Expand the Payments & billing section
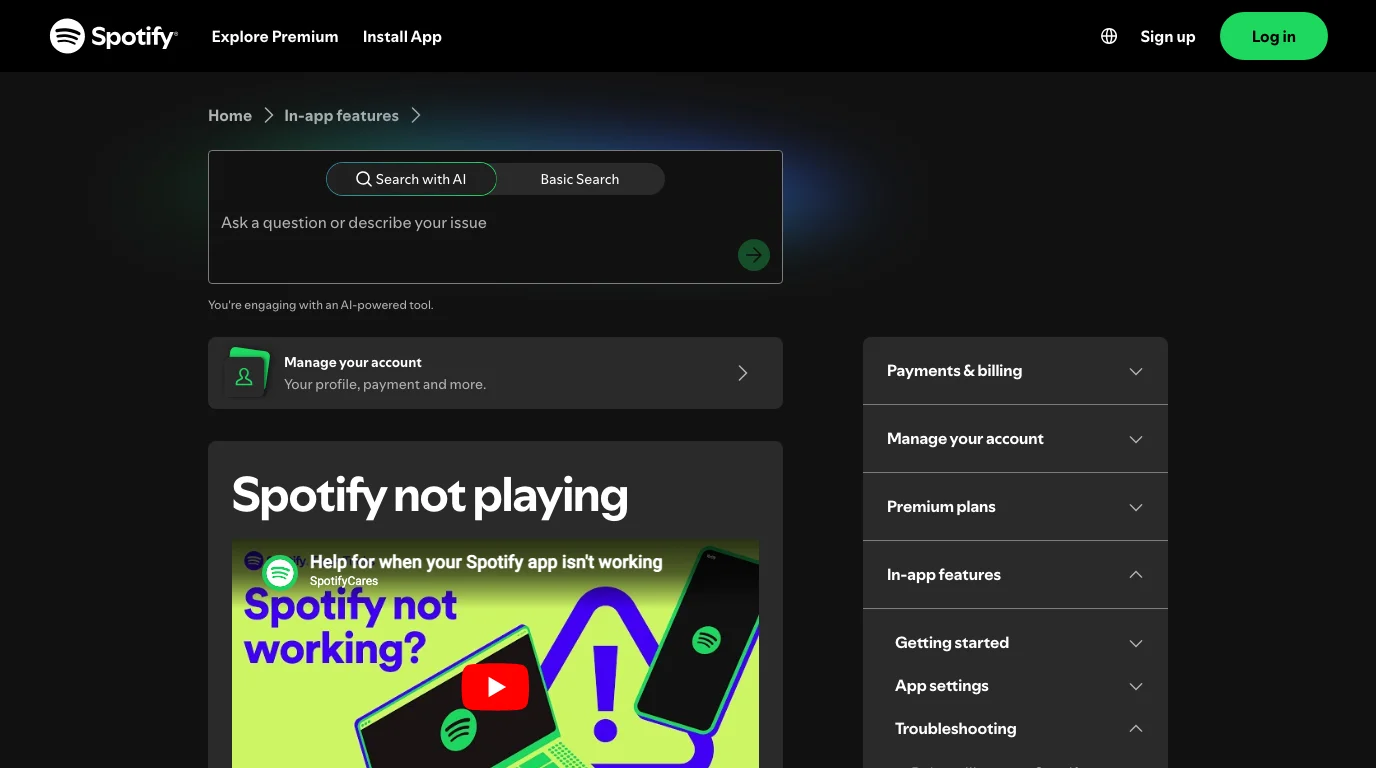 tap(1015, 371)
